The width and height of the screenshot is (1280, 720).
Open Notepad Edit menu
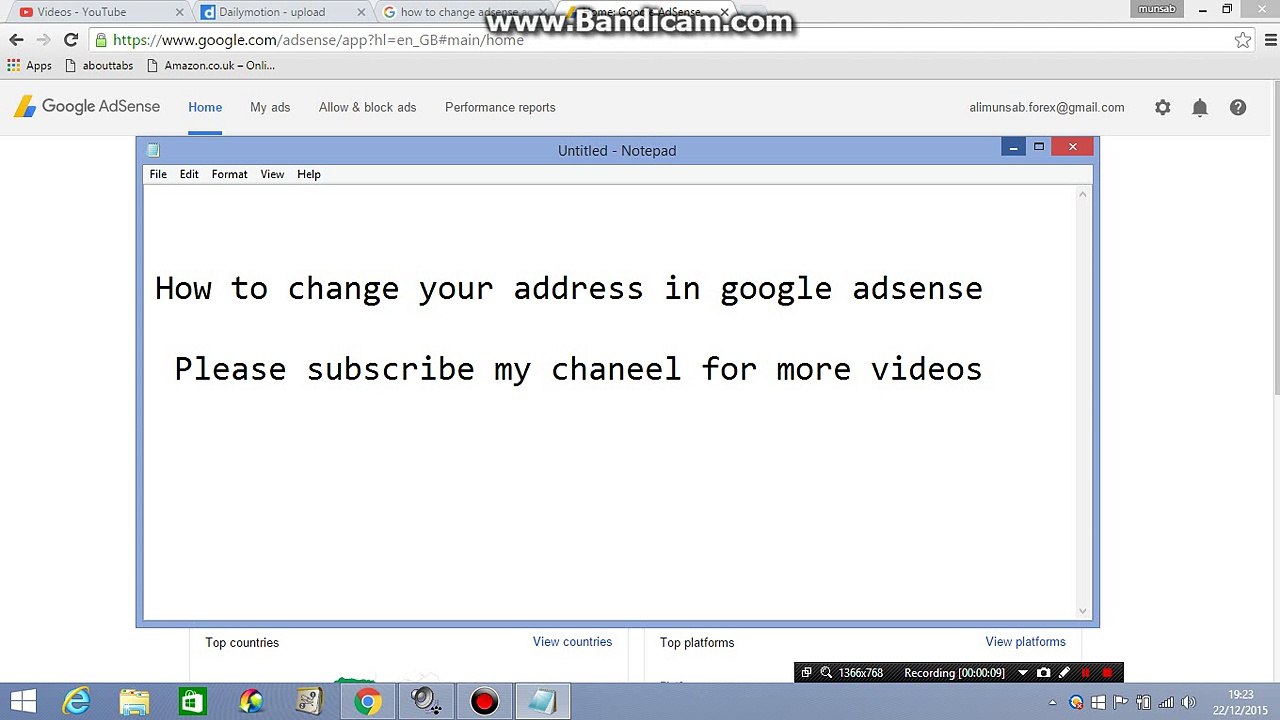coord(189,174)
